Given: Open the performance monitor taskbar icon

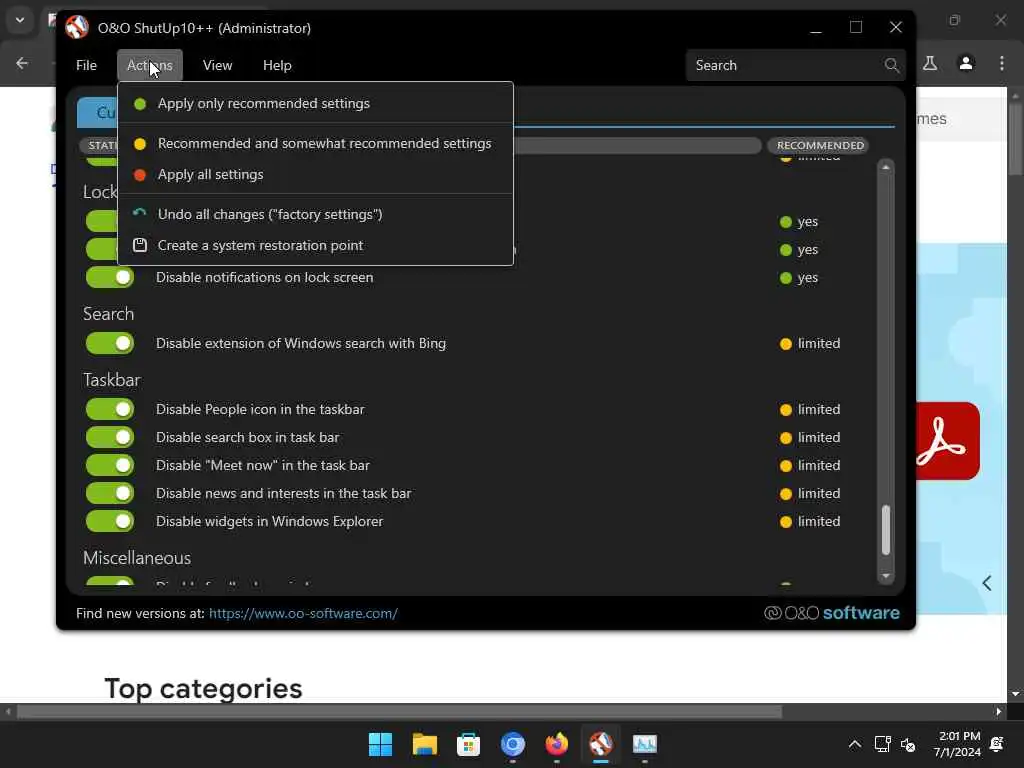Looking at the screenshot, I should [645, 744].
